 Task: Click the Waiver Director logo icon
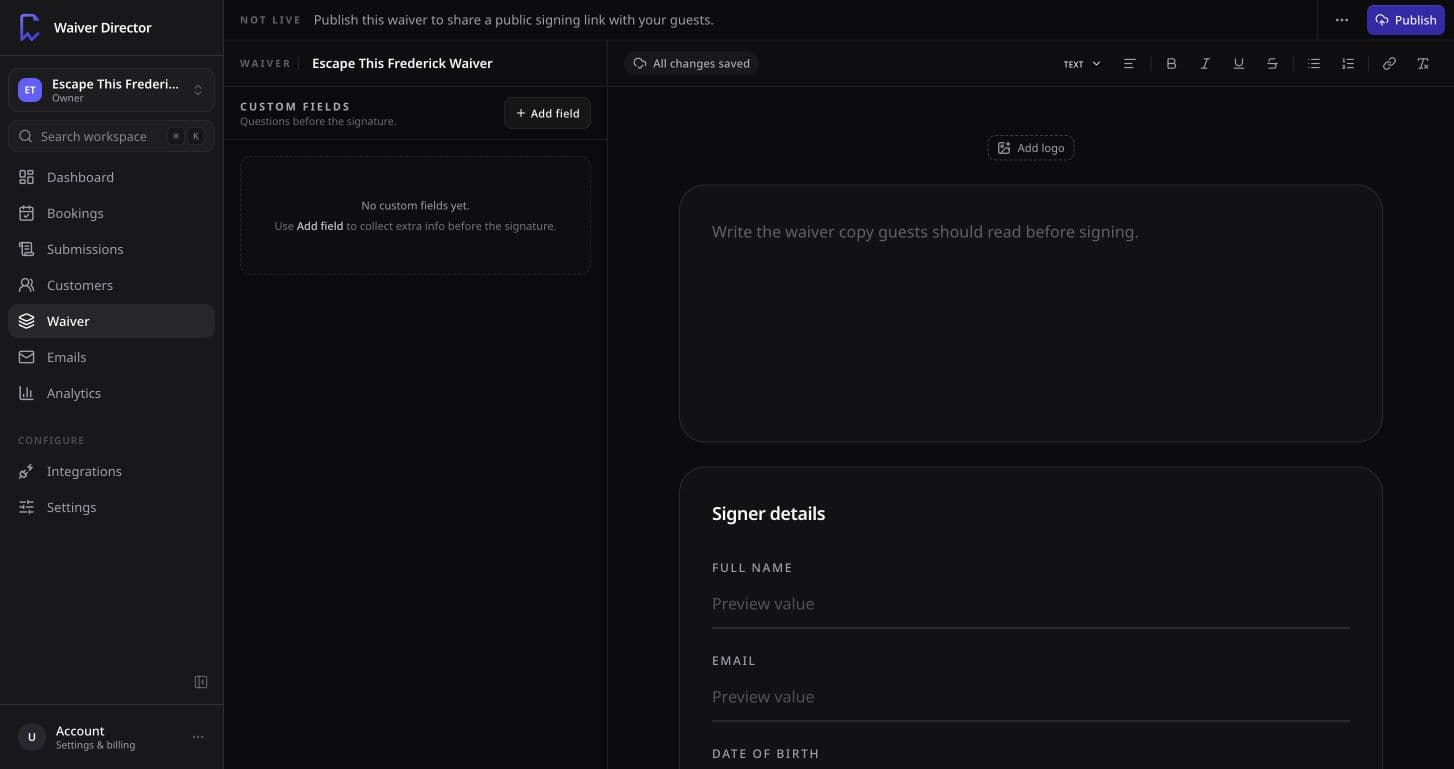pos(30,28)
